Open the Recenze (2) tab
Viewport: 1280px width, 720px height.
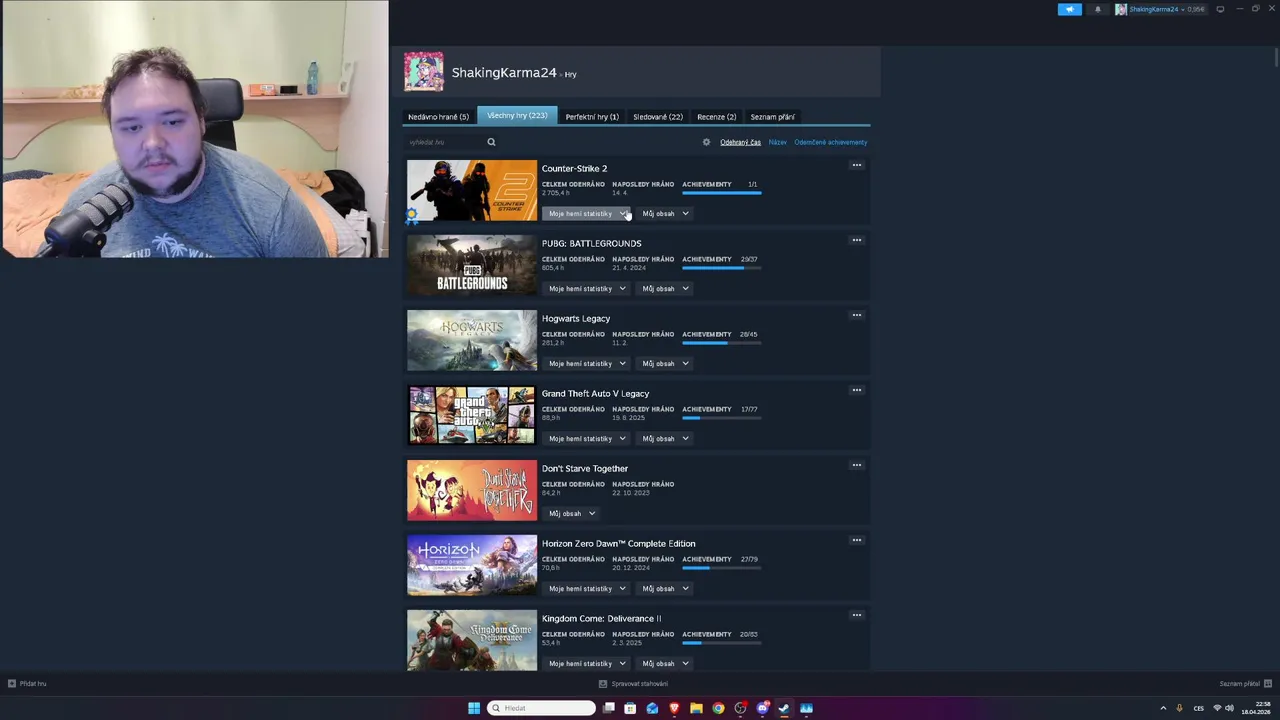click(716, 117)
